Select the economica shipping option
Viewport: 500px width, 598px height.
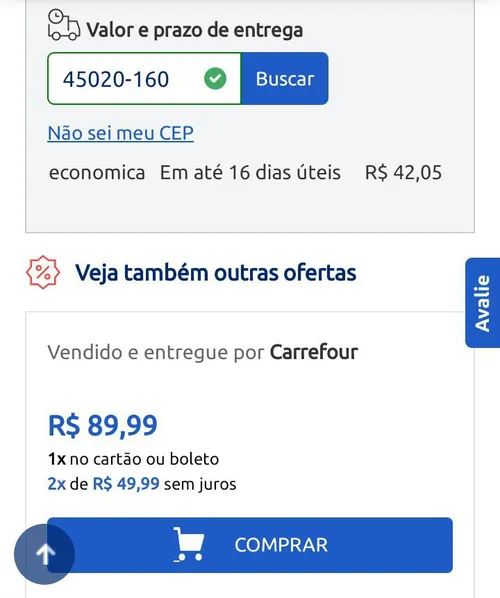[x=97, y=172]
